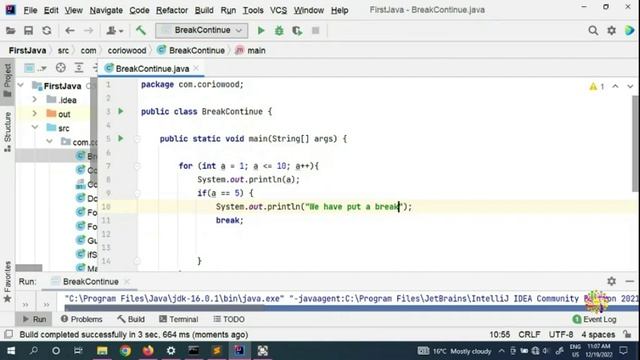Expand the .idea folder
640x360 pixels.
tap(35, 100)
